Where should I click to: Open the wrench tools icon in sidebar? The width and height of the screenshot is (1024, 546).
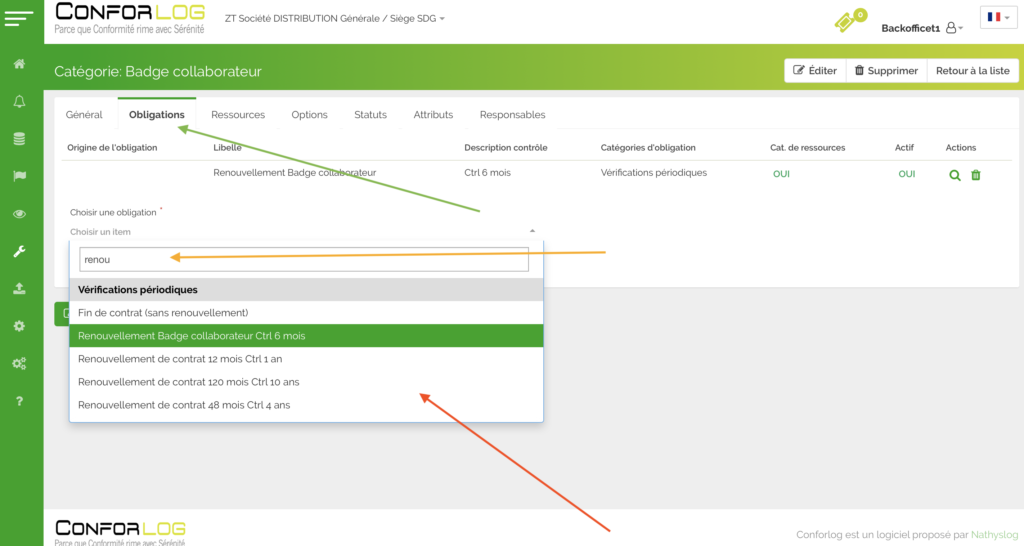(19, 251)
